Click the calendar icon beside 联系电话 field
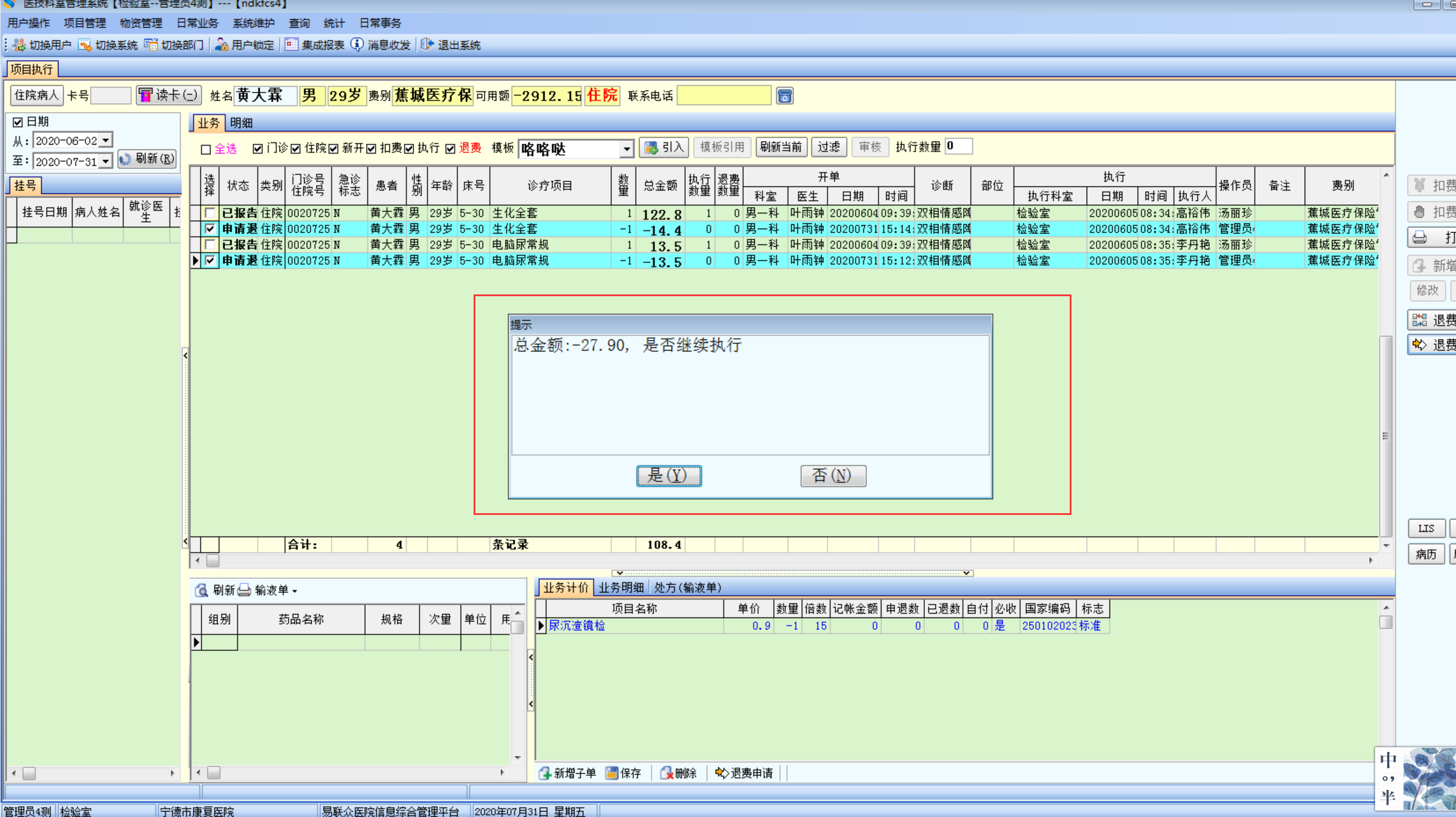 click(784, 96)
